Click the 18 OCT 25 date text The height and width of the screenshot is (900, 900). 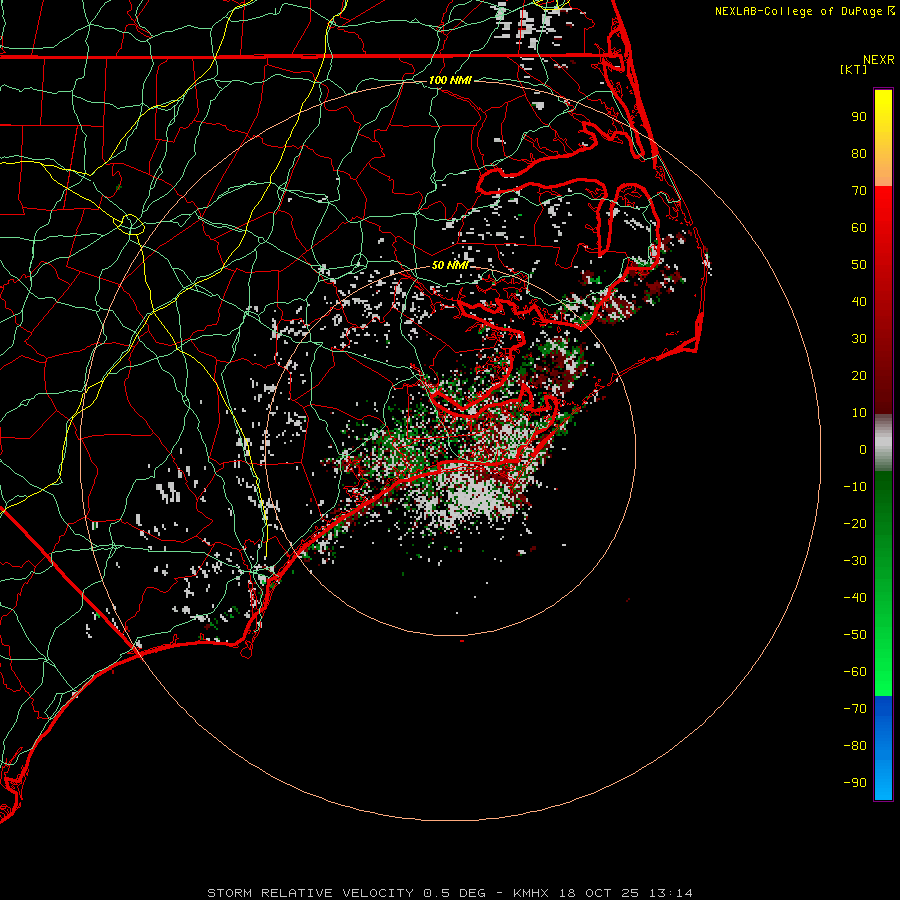click(599, 893)
